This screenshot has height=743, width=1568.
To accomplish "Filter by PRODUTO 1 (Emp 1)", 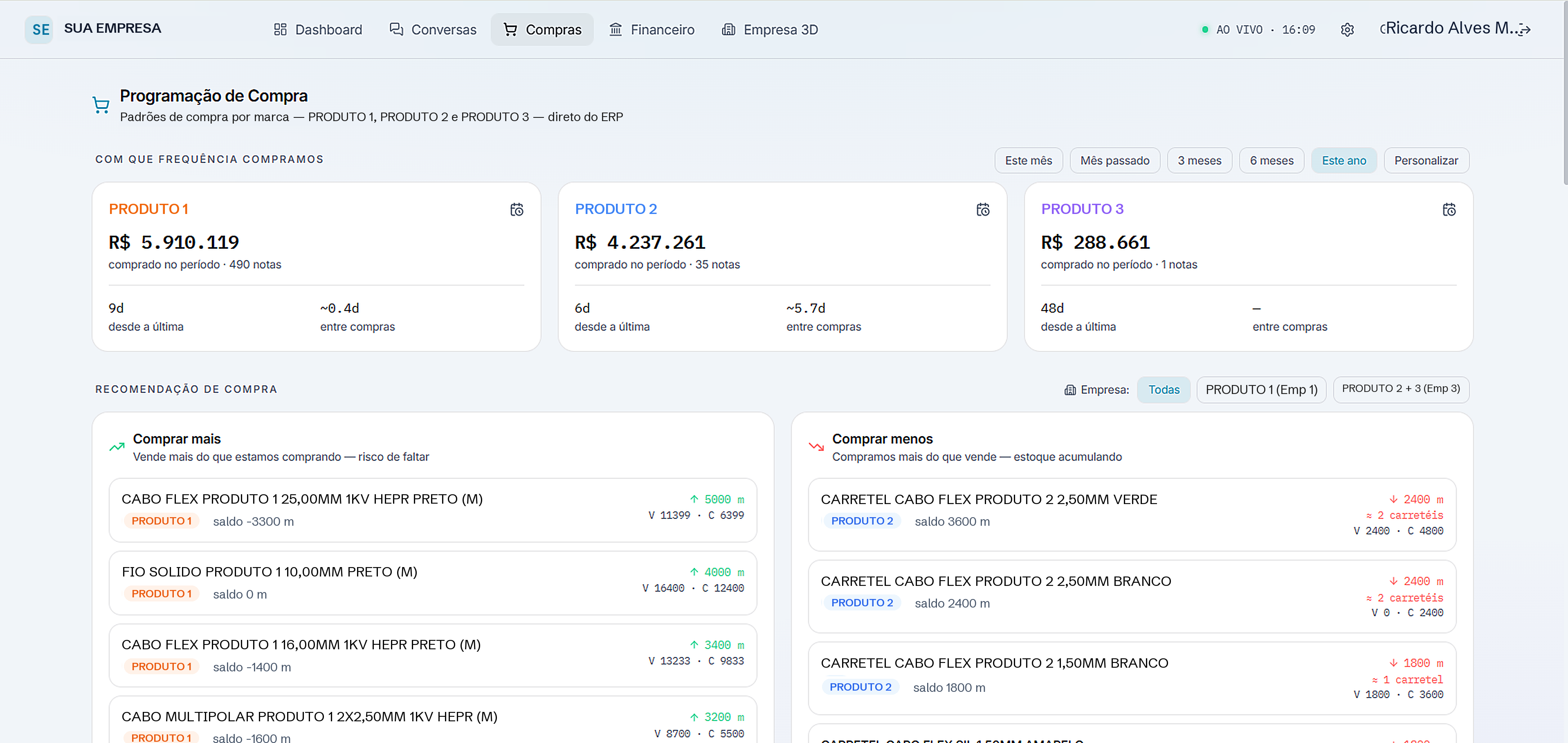I will click(1261, 390).
